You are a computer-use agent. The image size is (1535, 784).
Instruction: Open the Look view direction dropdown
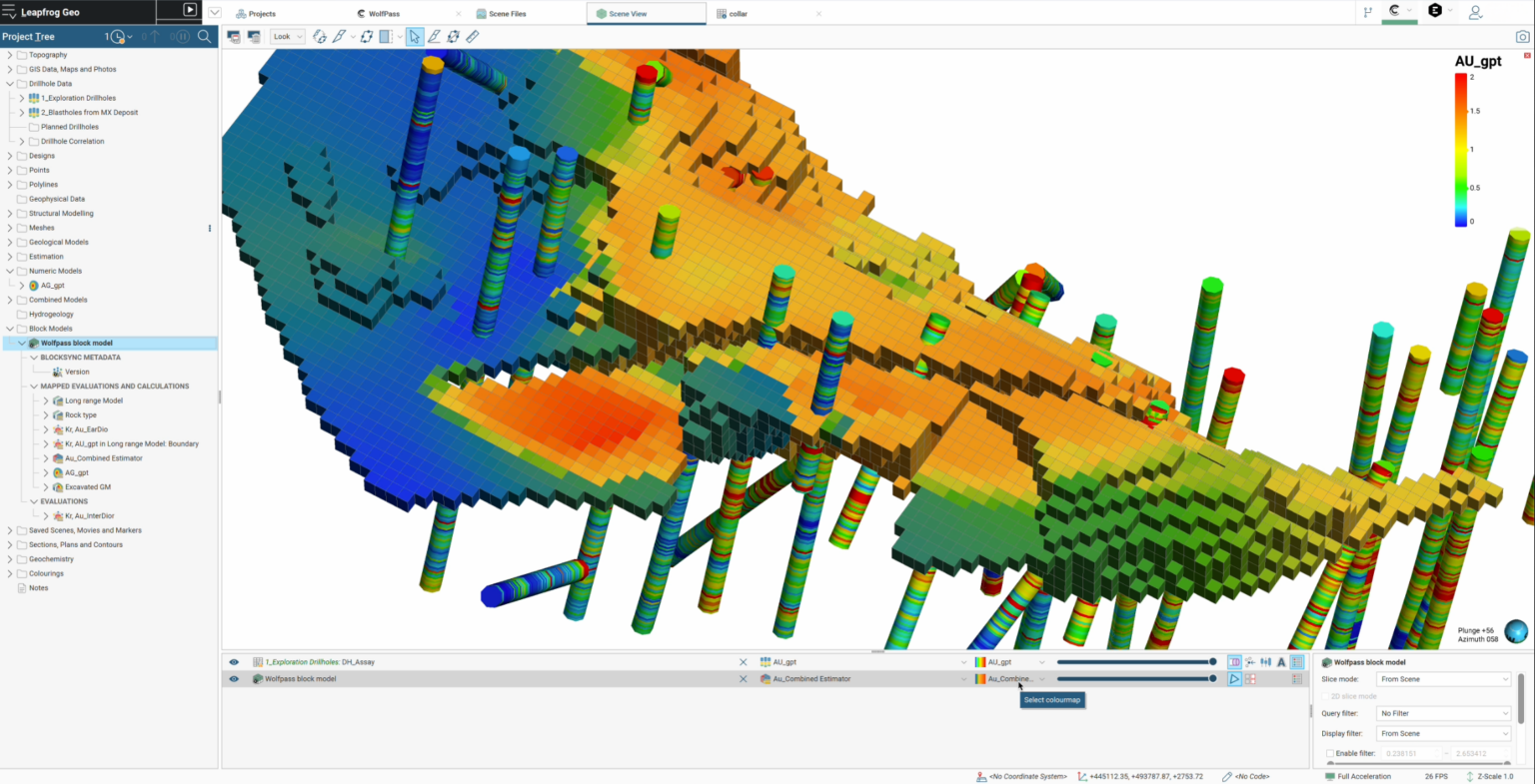[287, 36]
